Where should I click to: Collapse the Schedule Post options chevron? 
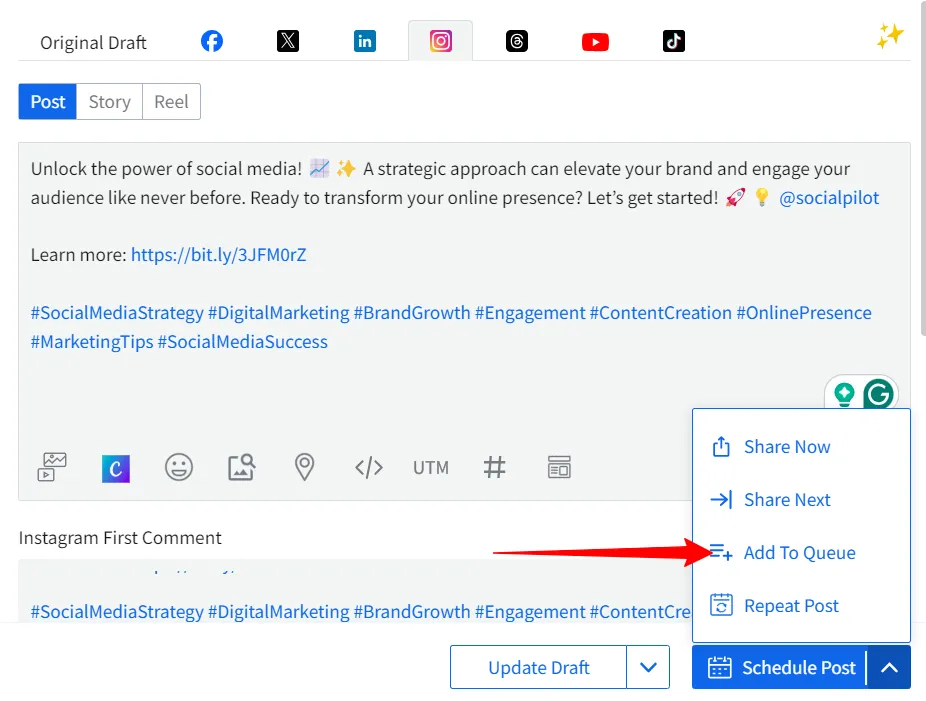(x=889, y=667)
